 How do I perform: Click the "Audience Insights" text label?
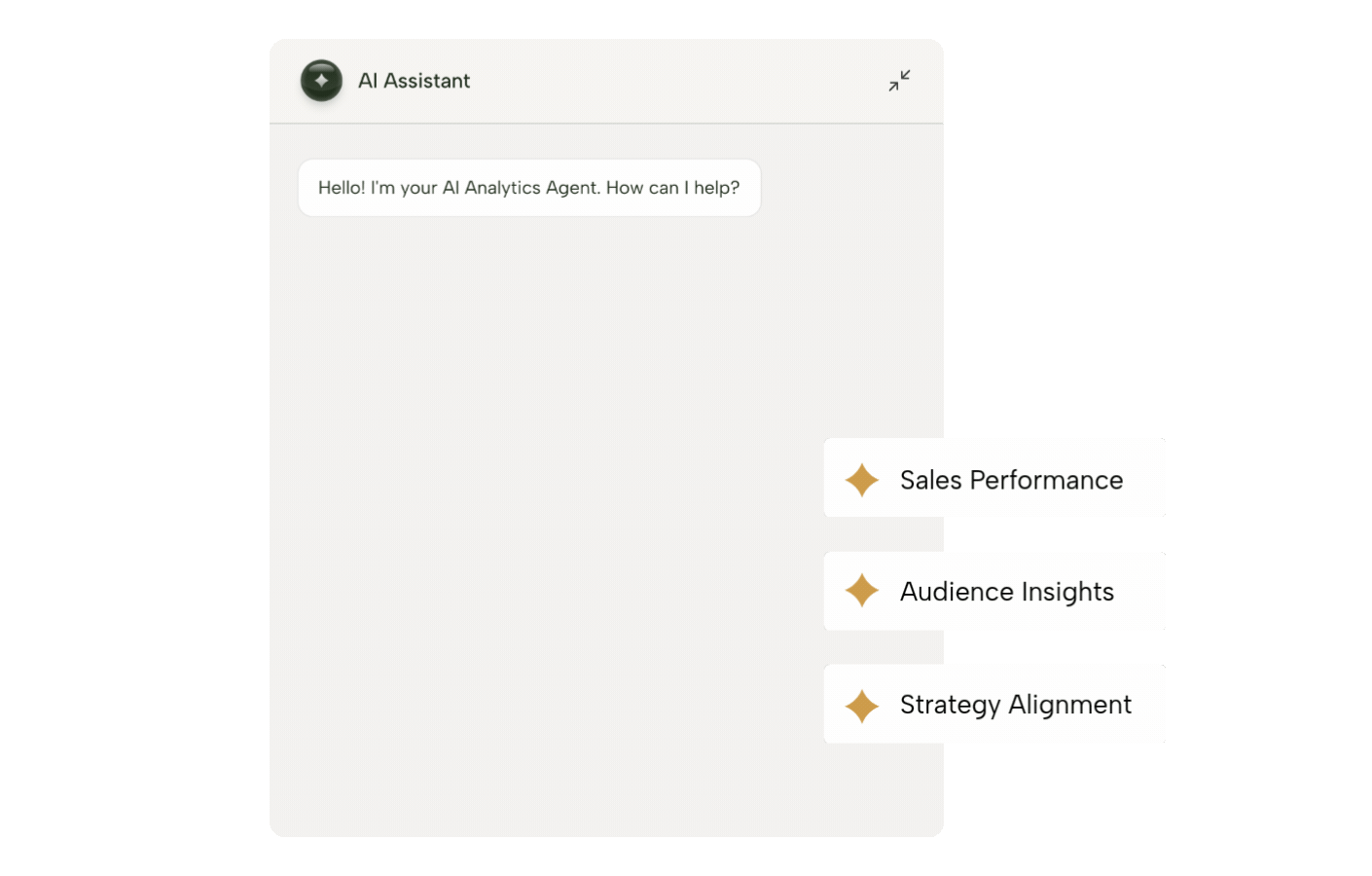(x=1006, y=592)
